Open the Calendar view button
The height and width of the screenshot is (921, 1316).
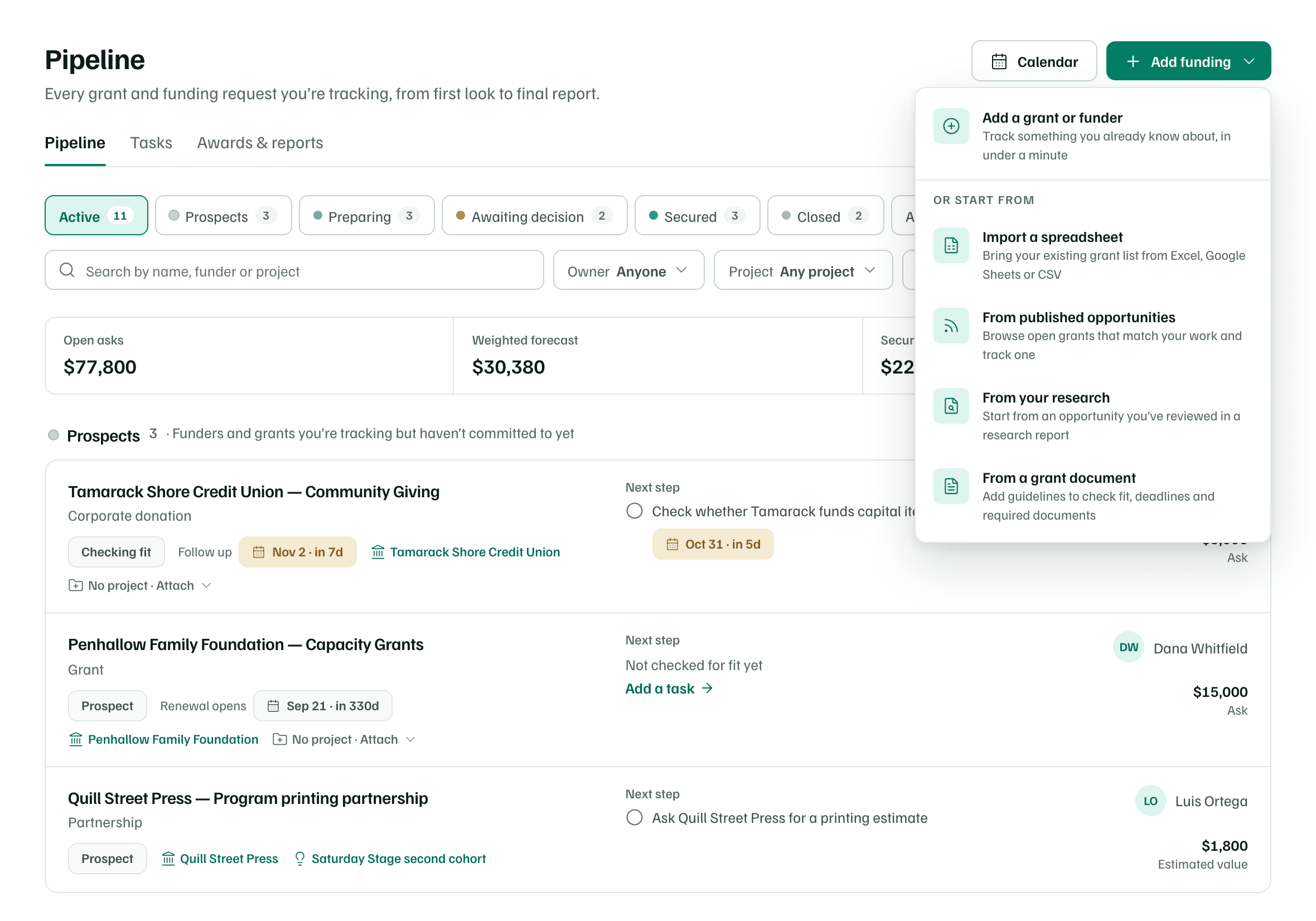1034,61
